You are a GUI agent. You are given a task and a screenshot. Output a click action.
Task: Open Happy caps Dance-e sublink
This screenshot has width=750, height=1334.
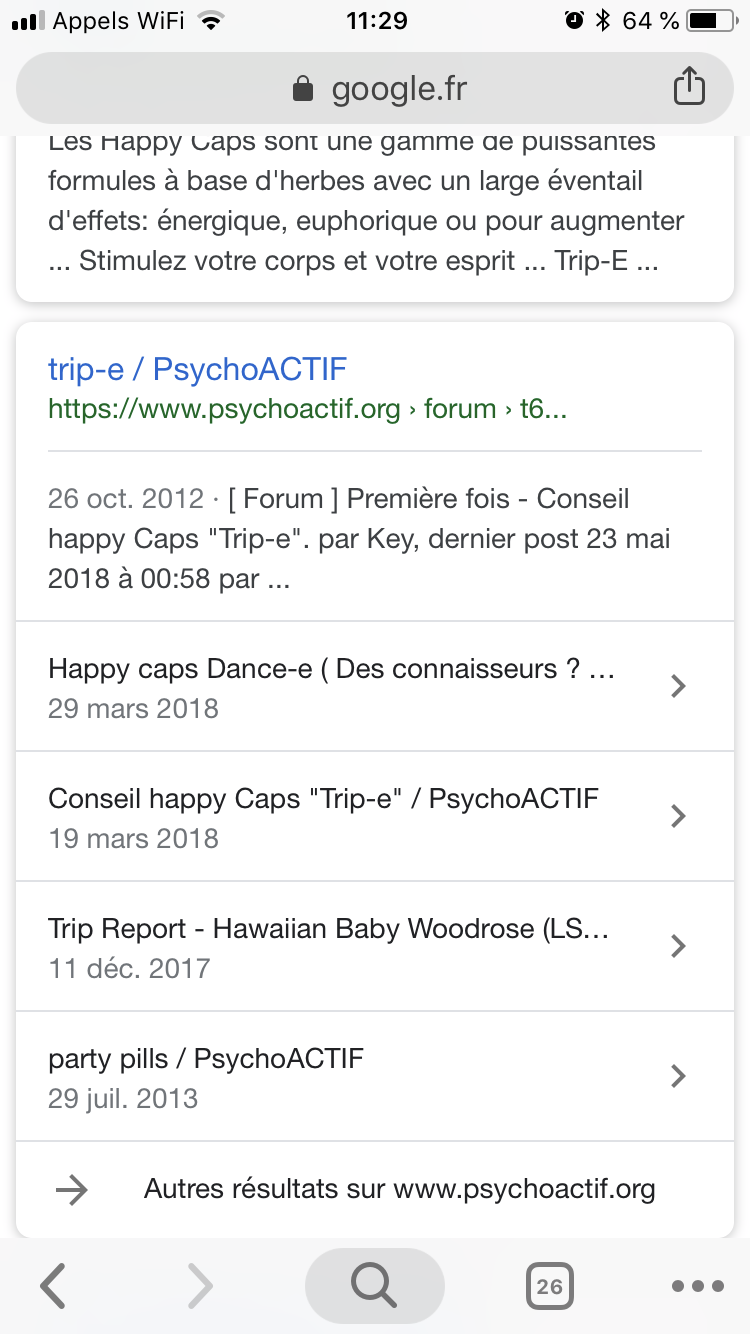[x=330, y=669]
